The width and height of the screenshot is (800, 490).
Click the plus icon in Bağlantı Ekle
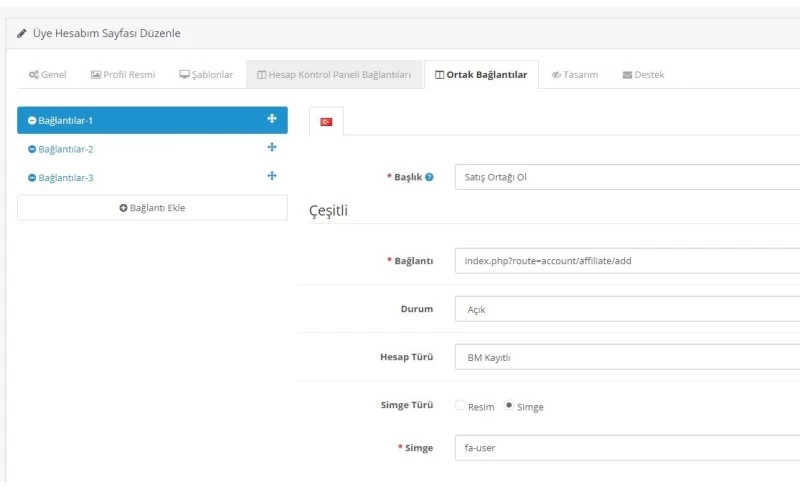[x=123, y=208]
